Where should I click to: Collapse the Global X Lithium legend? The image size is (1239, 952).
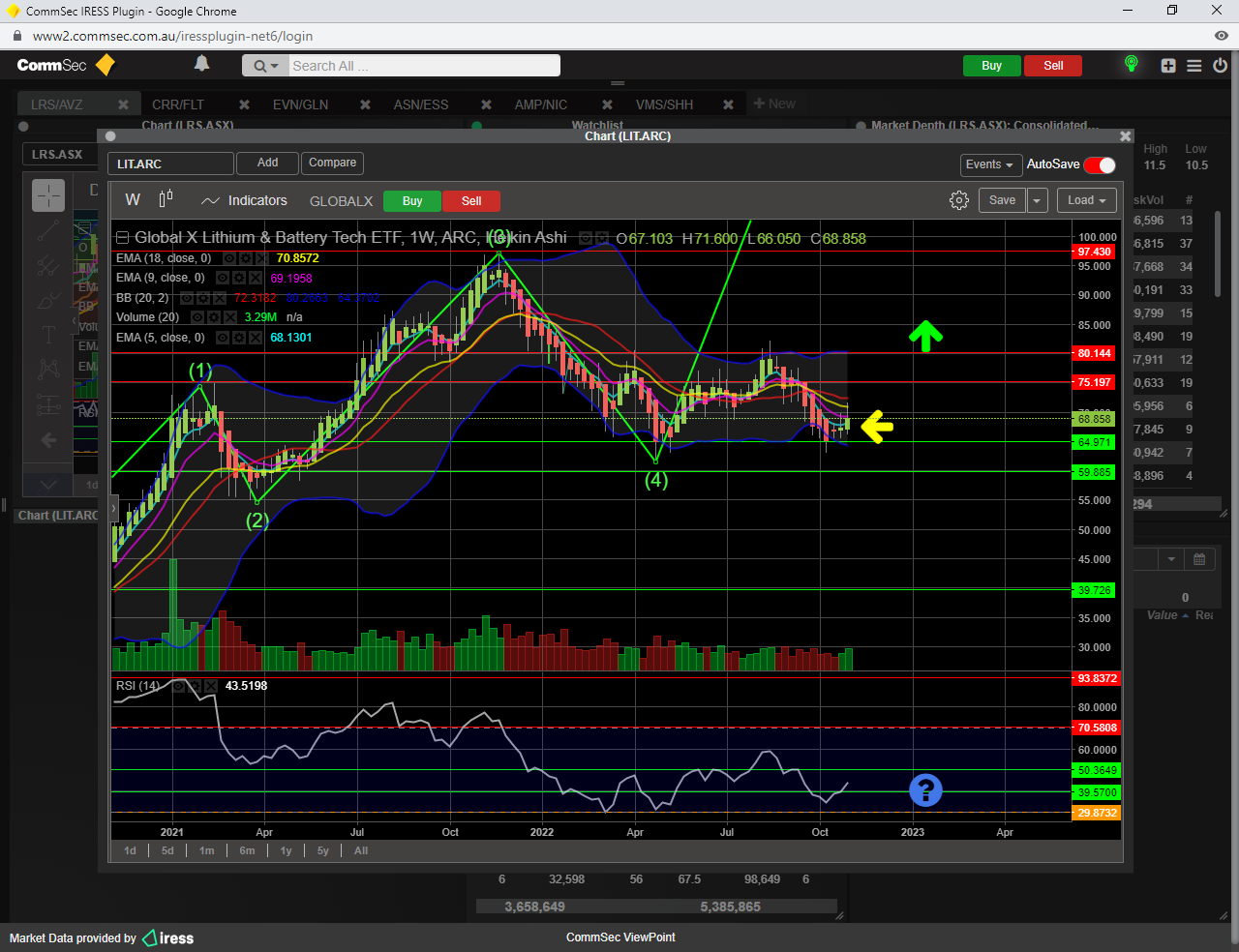(x=122, y=237)
